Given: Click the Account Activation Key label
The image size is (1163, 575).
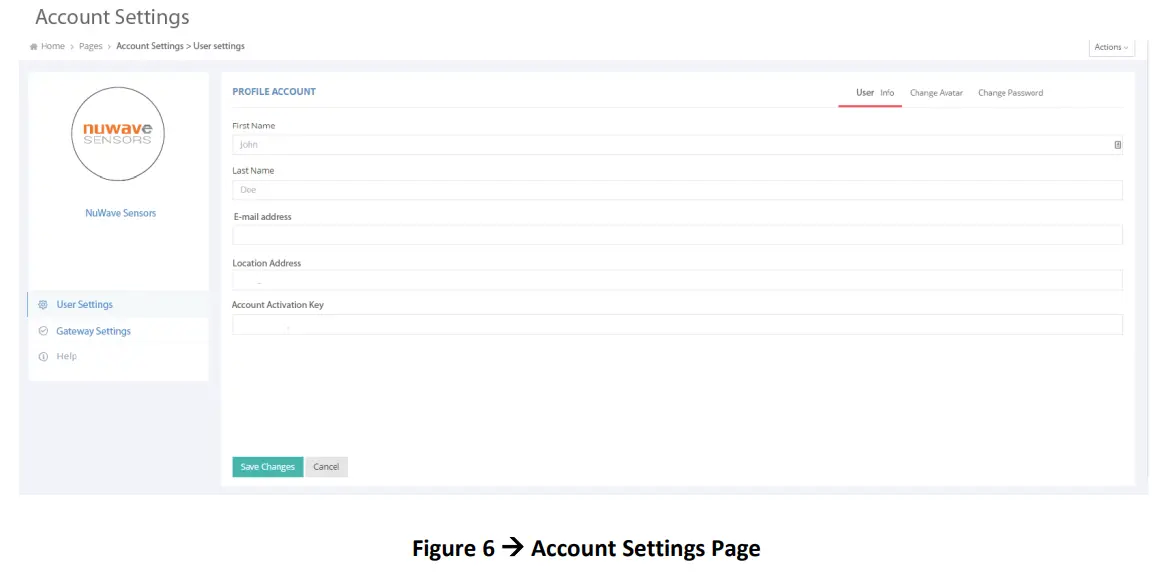Looking at the screenshot, I should [x=277, y=305].
